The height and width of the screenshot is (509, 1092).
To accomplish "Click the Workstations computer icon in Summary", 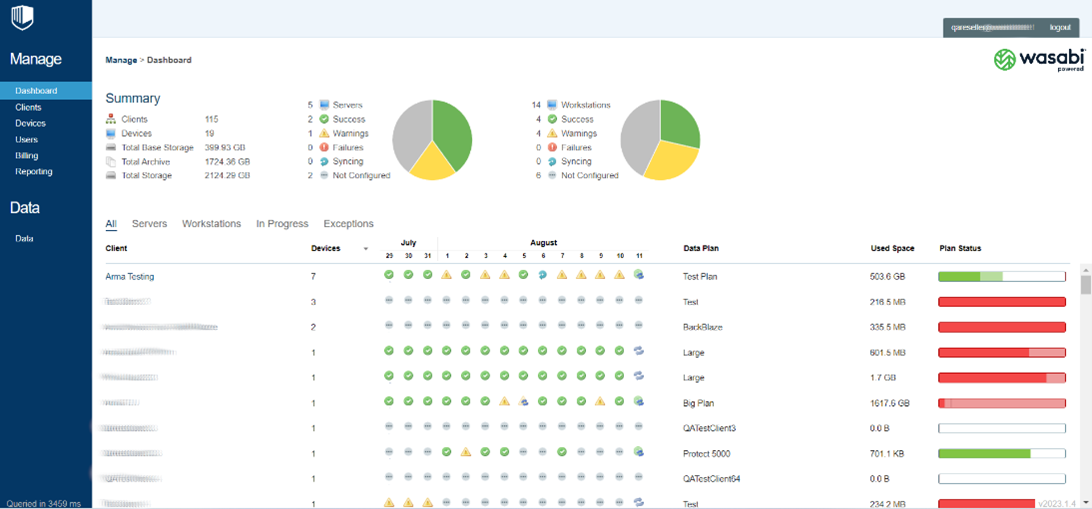I will tap(552, 105).
